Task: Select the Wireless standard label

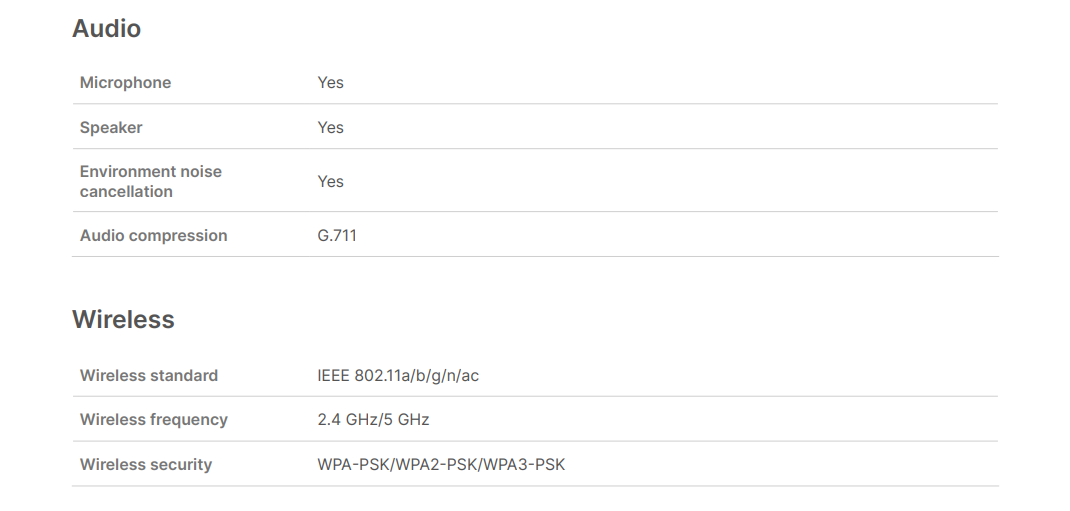Action: 148,376
